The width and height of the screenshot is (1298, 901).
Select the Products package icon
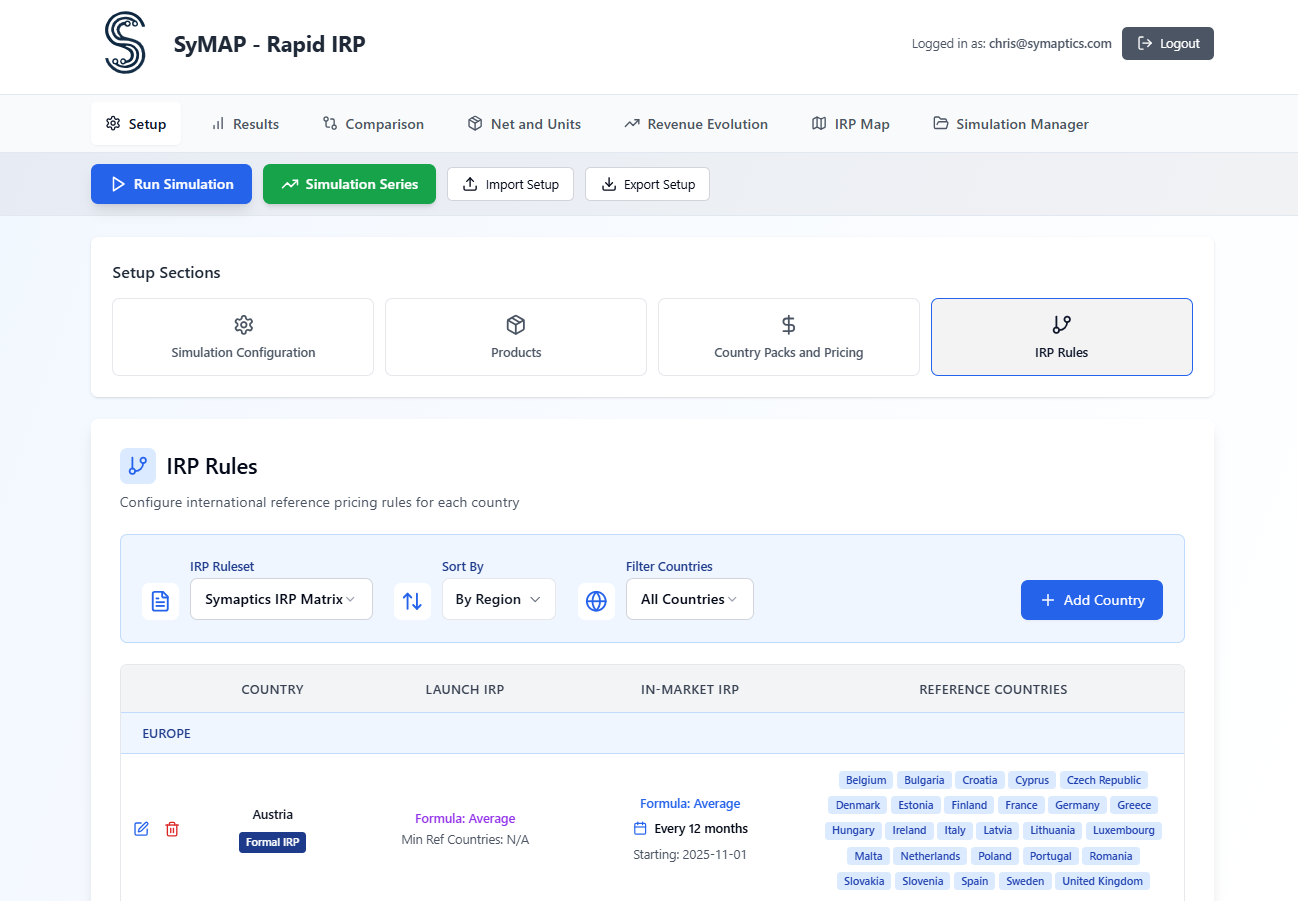(515, 325)
